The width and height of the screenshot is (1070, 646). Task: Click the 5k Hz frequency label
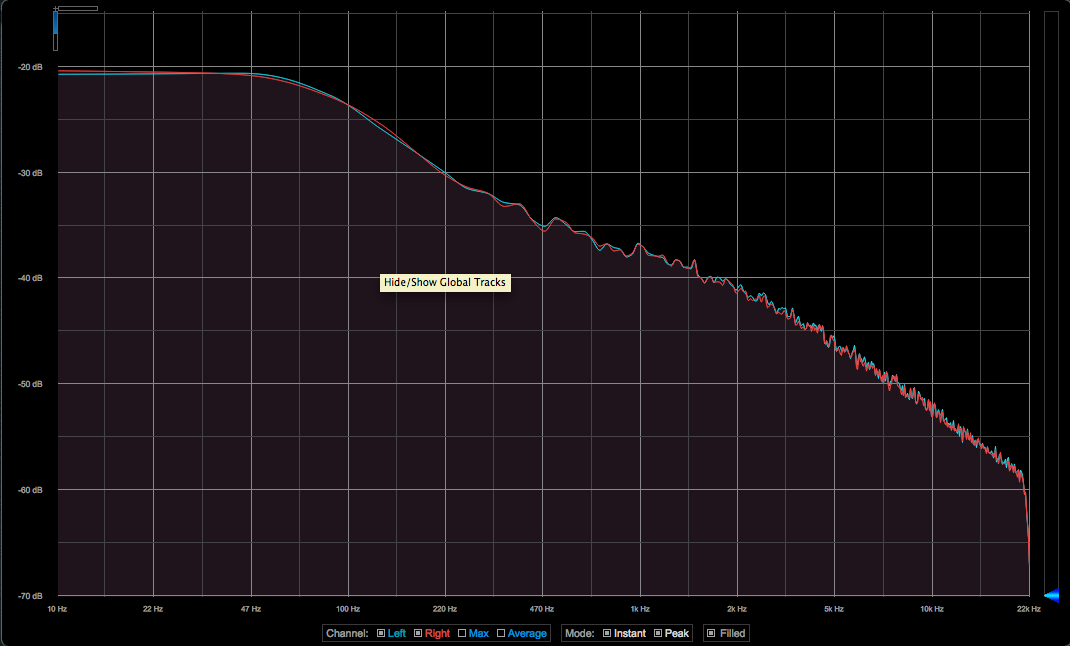tap(834, 608)
